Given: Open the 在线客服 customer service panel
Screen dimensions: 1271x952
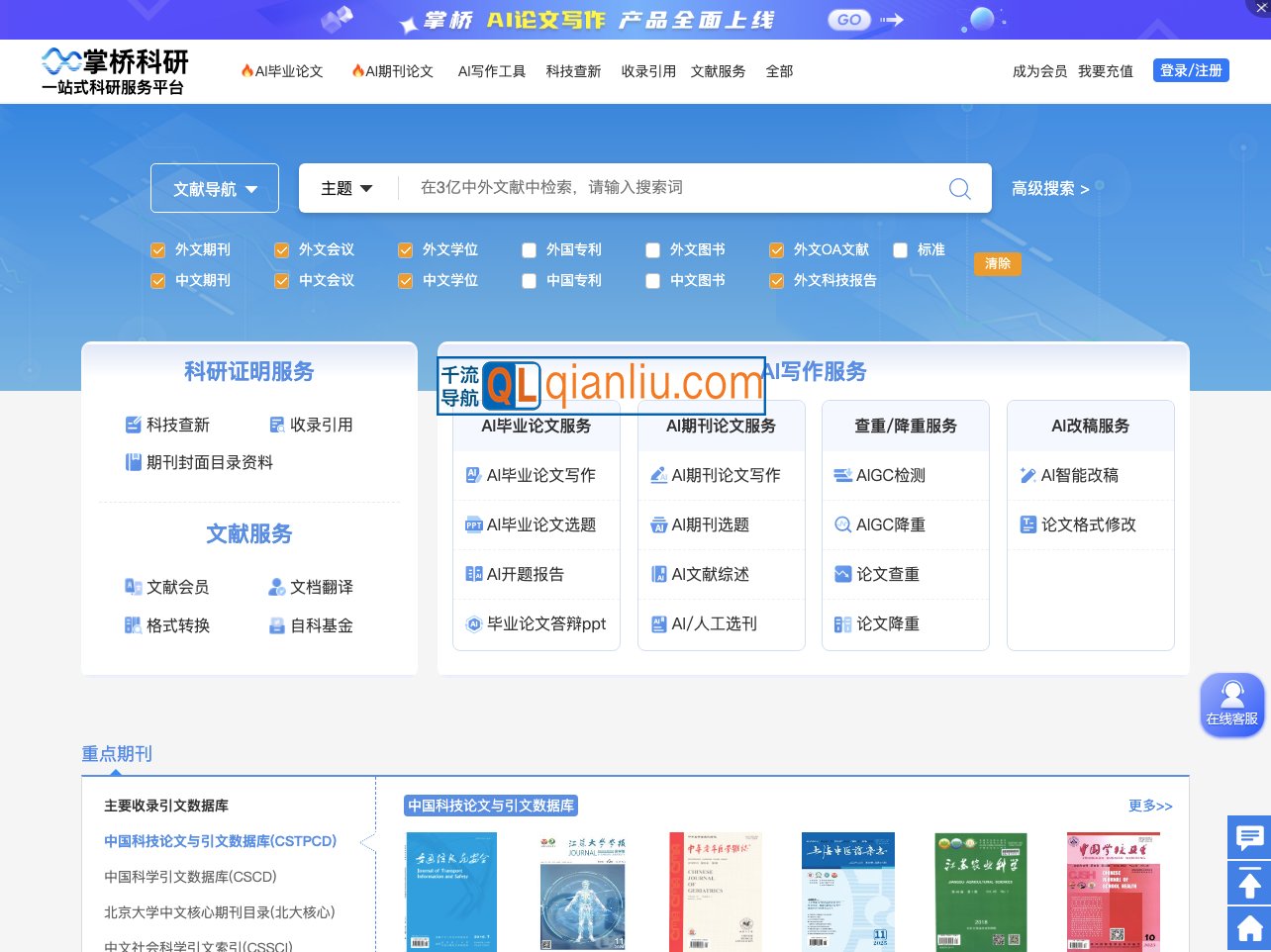Looking at the screenshot, I should click(1231, 705).
